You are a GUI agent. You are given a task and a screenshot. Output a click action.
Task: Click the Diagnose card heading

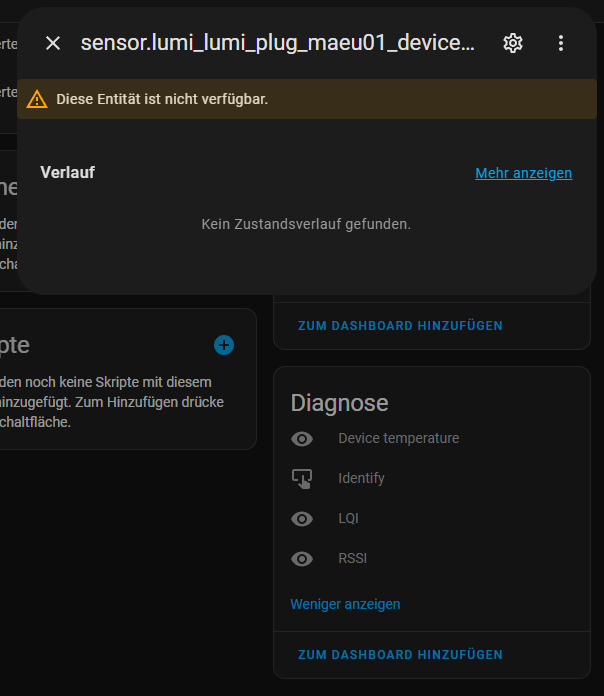coord(340,403)
